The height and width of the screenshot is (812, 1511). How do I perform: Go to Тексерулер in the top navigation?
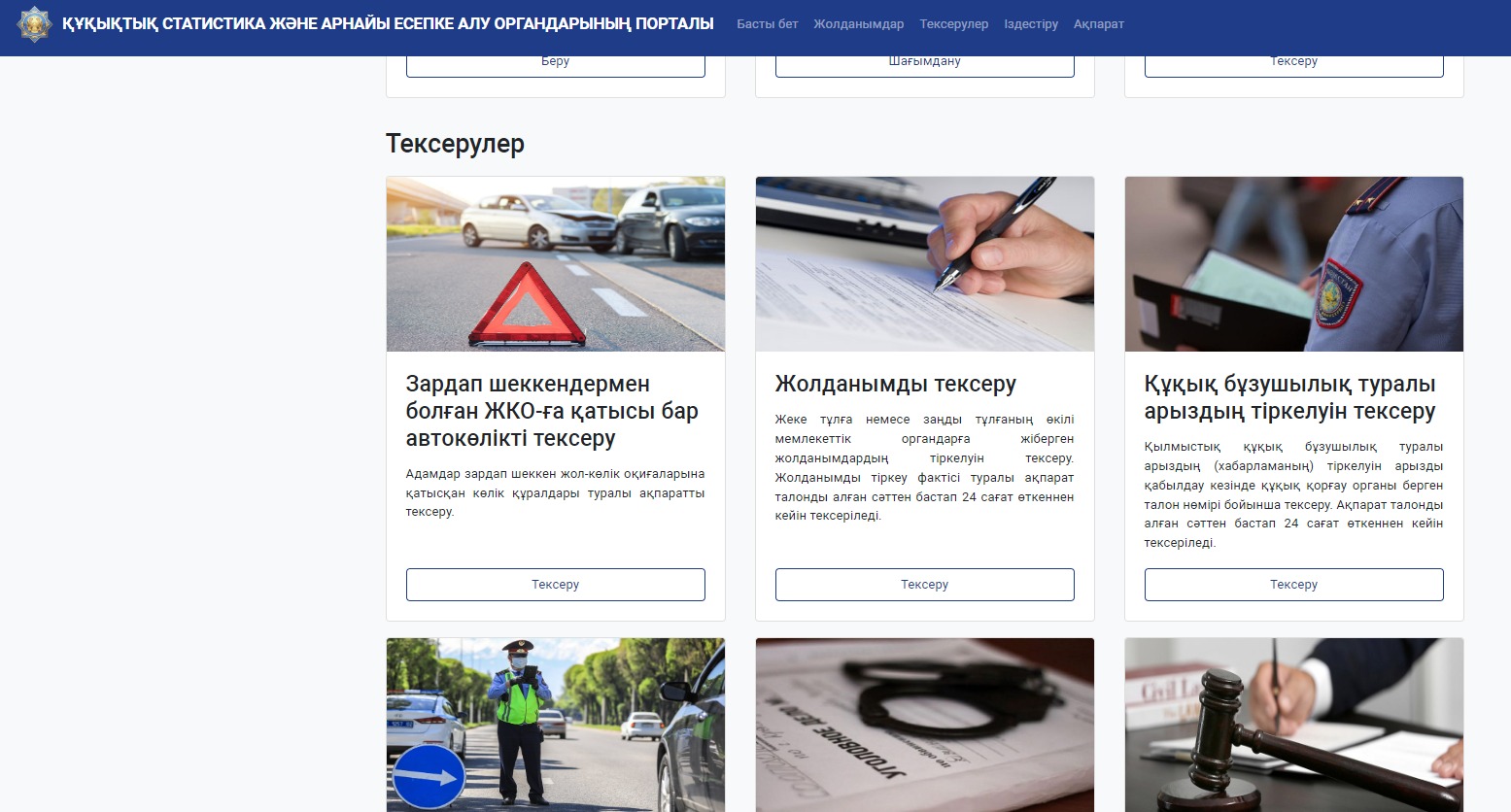953,24
